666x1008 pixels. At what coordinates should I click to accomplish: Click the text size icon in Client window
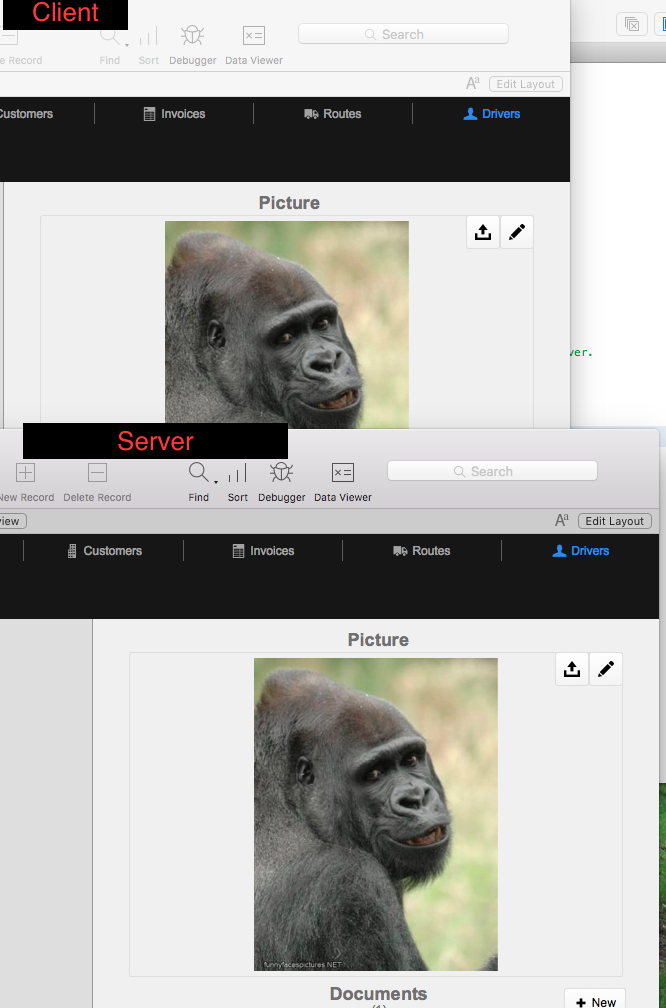tap(472, 84)
